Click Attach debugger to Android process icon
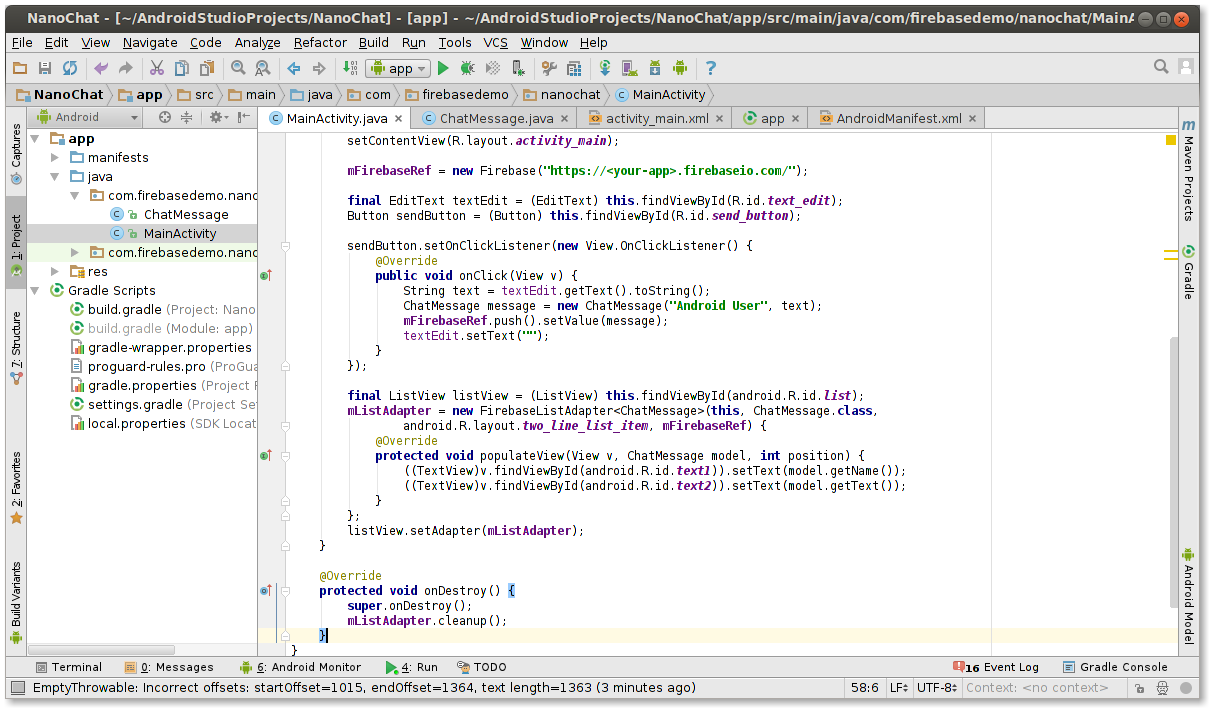Image resolution: width=1209 pixels, height=708 pixels. coord(518,68)
